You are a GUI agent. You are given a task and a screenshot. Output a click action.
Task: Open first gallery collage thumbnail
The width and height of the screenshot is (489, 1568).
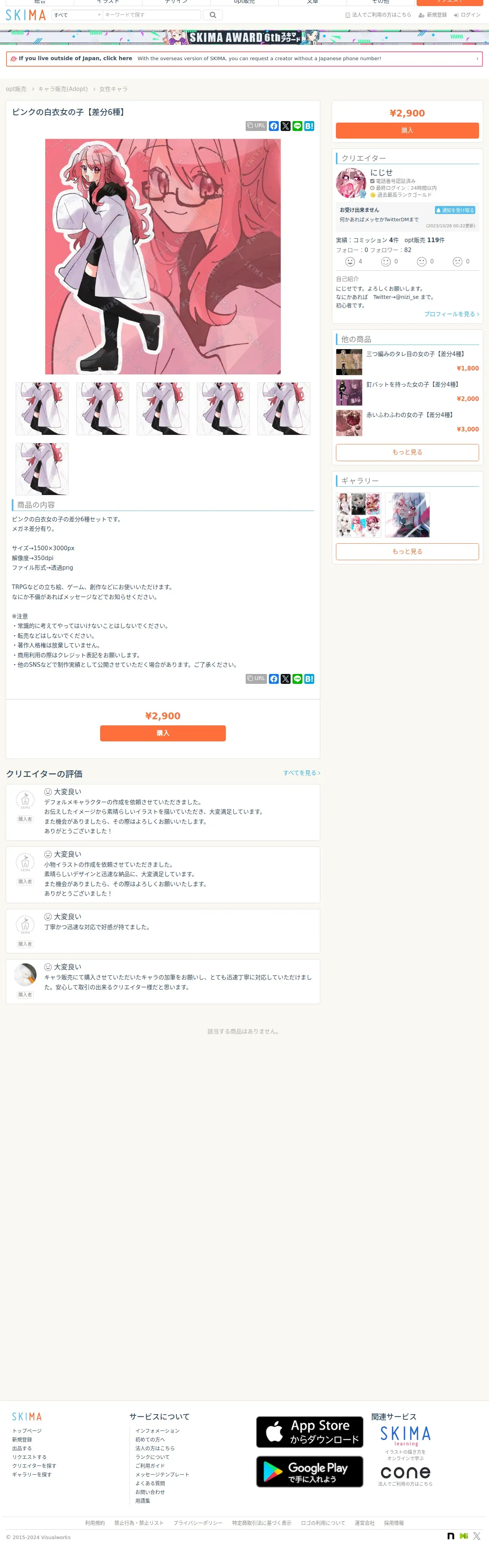(359, 515)
